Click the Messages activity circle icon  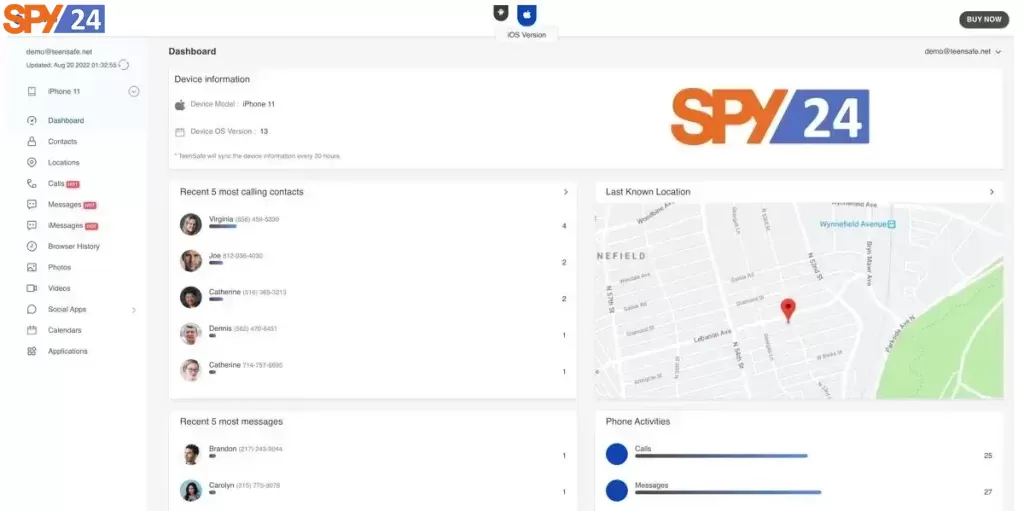(x=616, y=491)
